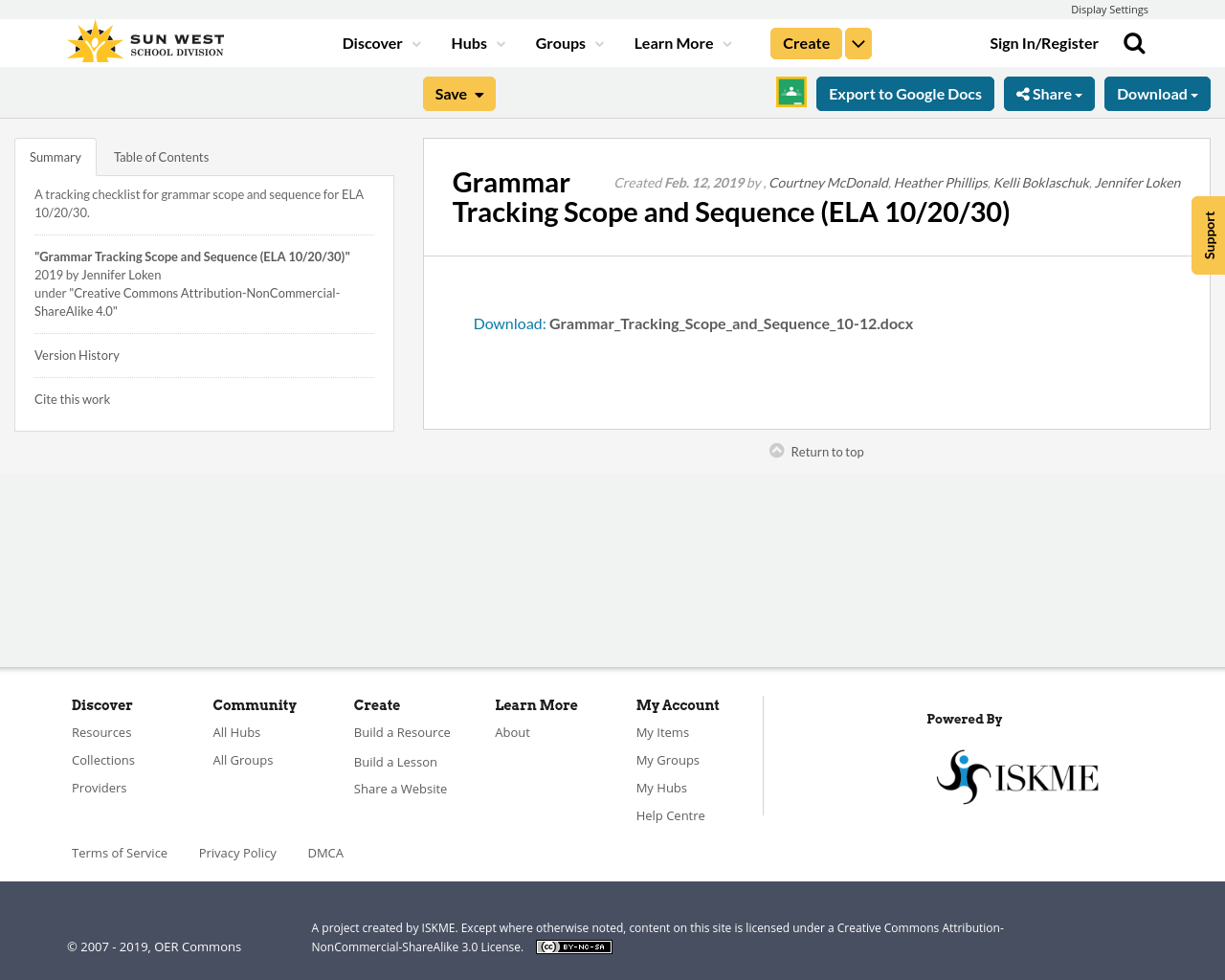Expand the Create caret menu
Viewport: 1225px width, 980px height.
point(857,42)
